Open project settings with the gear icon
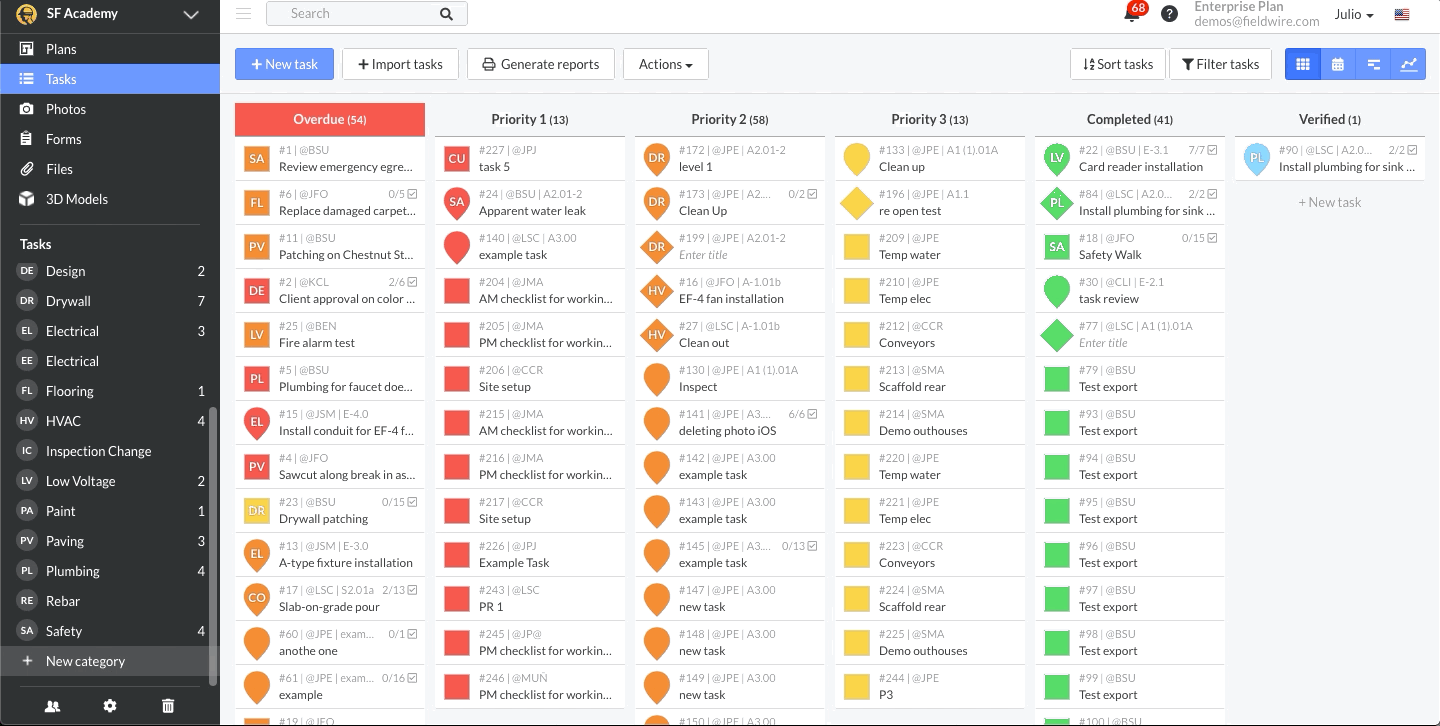This screenshot has height=726, width=1440. [x=109, y=705]
